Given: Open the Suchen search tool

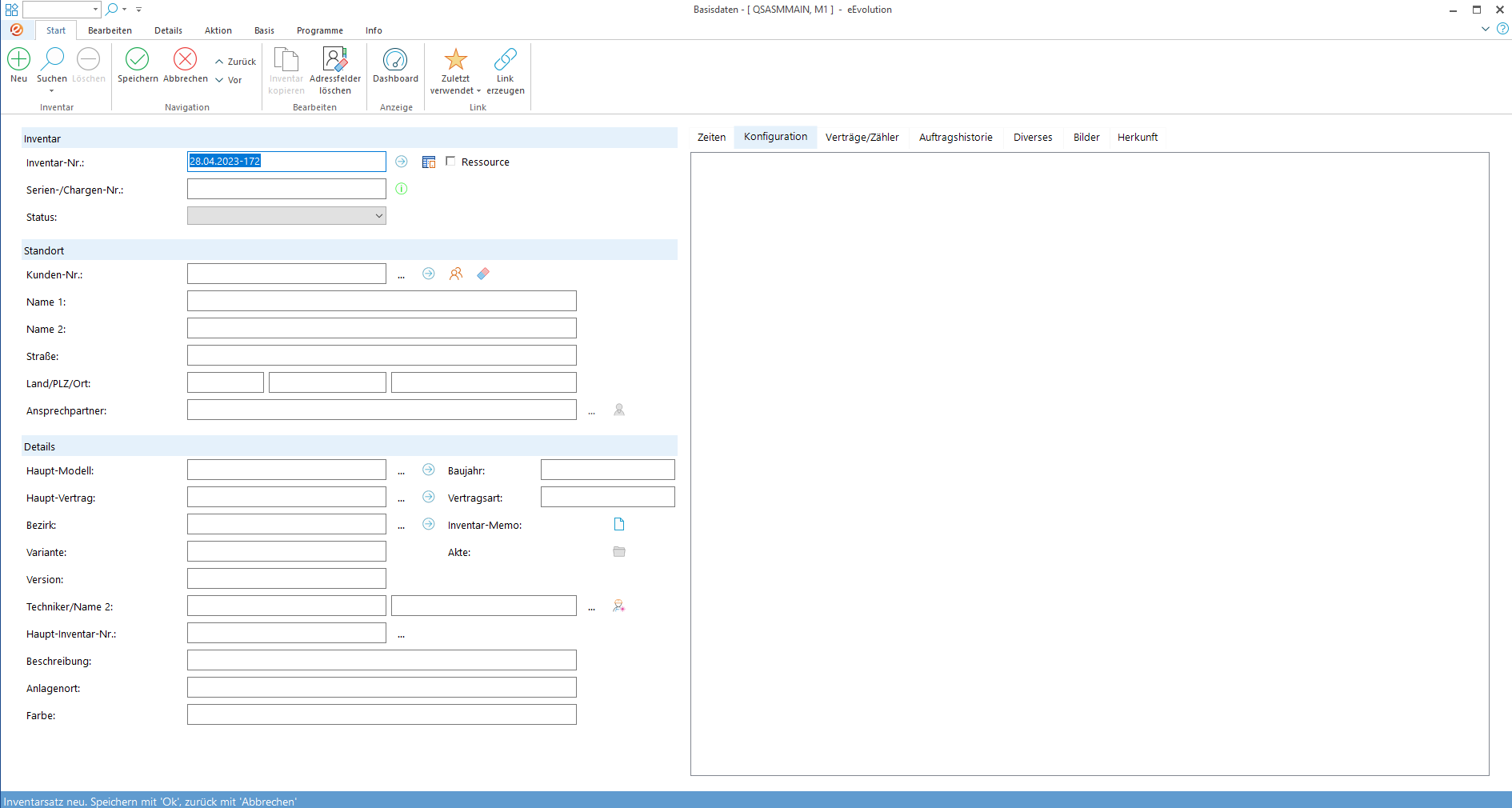Looking at the screenshot, I should (x=53, y=58).
